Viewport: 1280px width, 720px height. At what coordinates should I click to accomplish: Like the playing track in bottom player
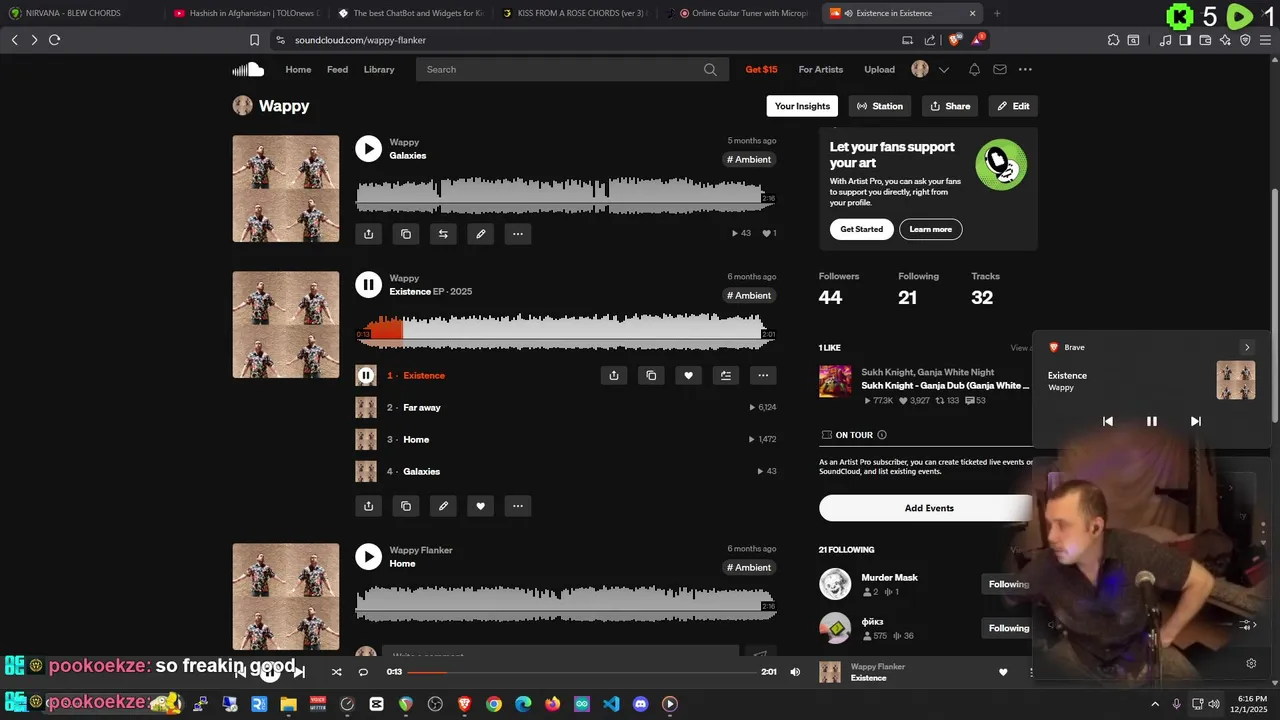(x=1003, y=672)
